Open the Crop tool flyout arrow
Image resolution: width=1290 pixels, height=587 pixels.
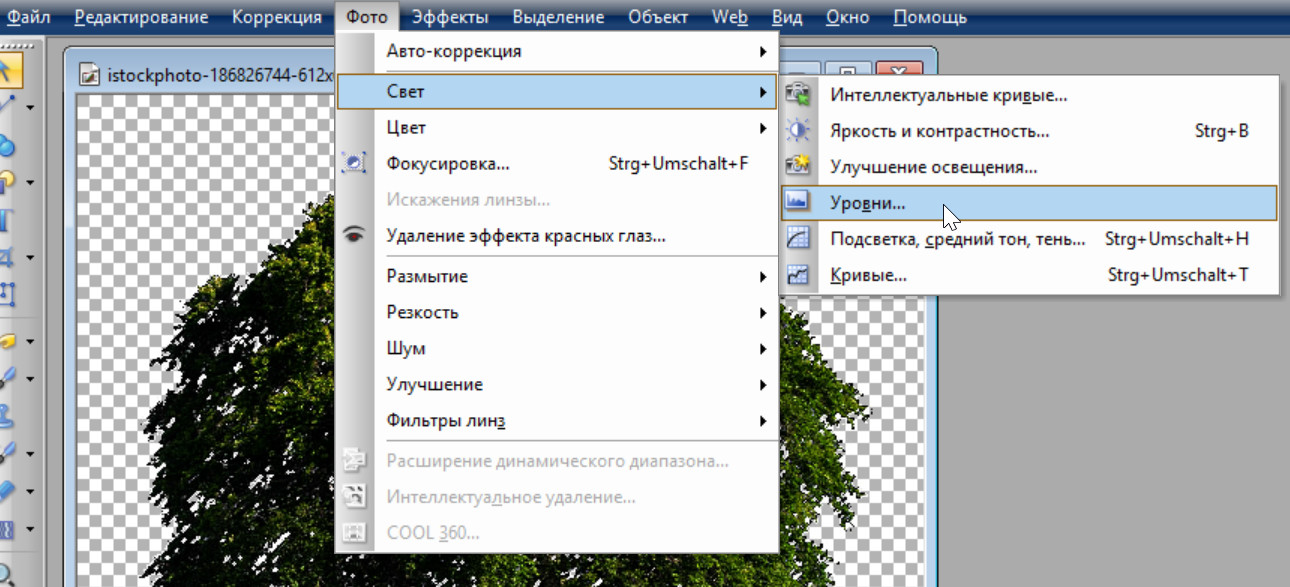point(30,258)
